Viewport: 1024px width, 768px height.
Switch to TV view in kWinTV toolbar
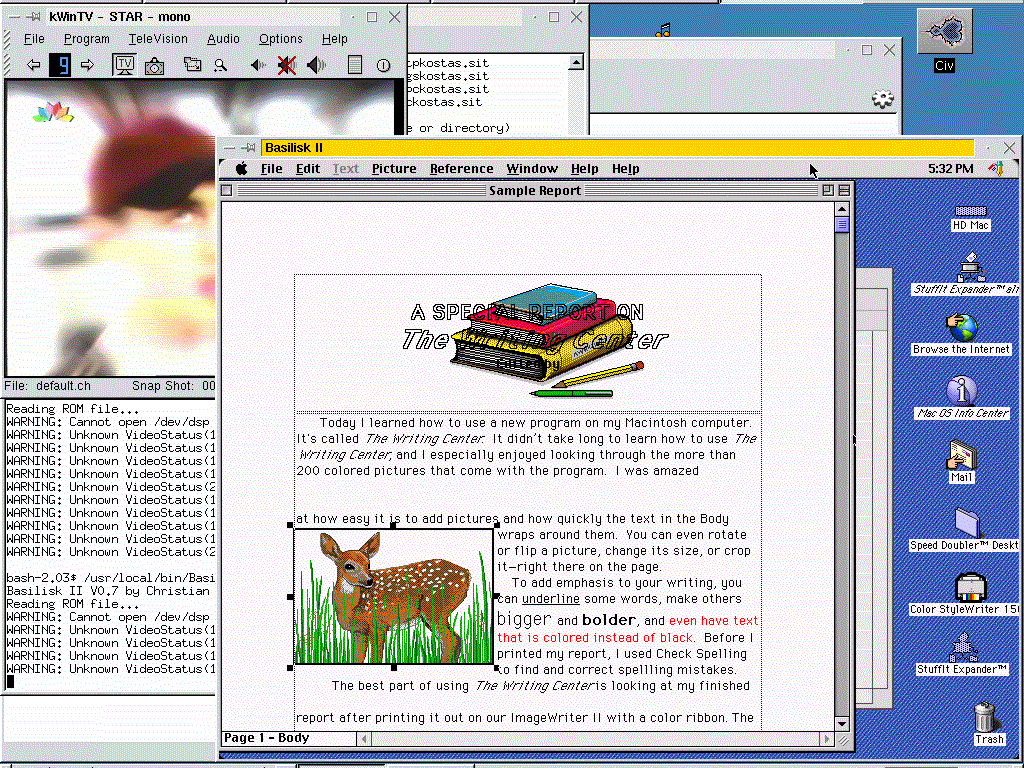click(123, 65)
